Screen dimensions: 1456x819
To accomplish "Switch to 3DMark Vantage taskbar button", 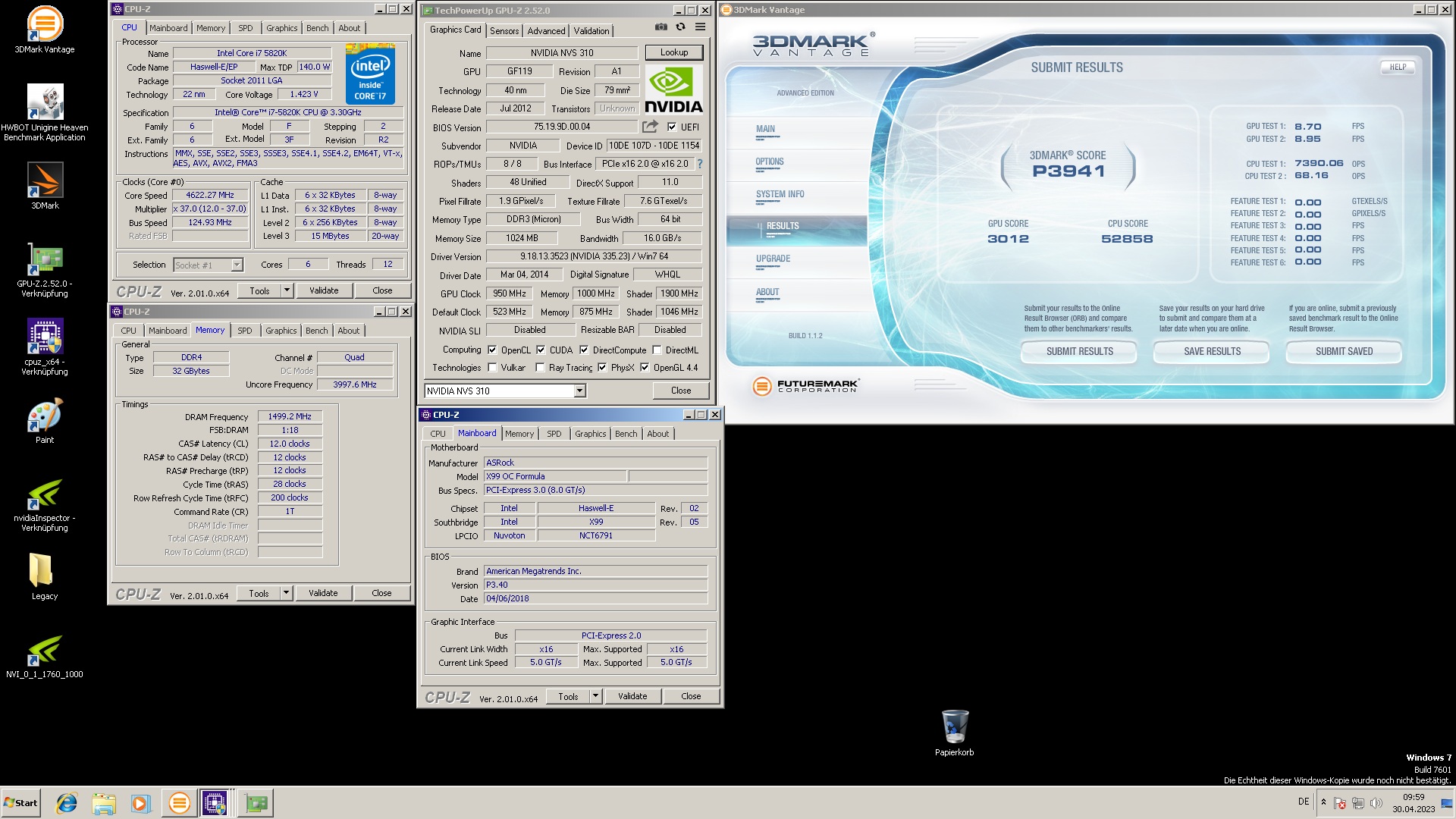I will 179,803.
